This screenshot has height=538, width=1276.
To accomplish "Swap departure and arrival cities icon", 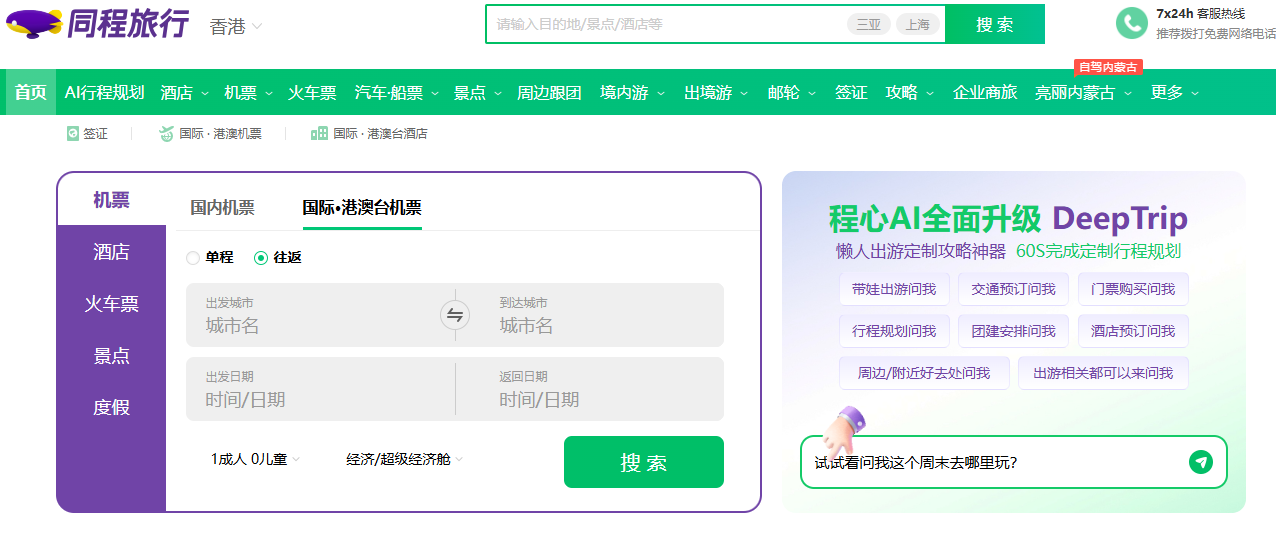I will 455,315.
